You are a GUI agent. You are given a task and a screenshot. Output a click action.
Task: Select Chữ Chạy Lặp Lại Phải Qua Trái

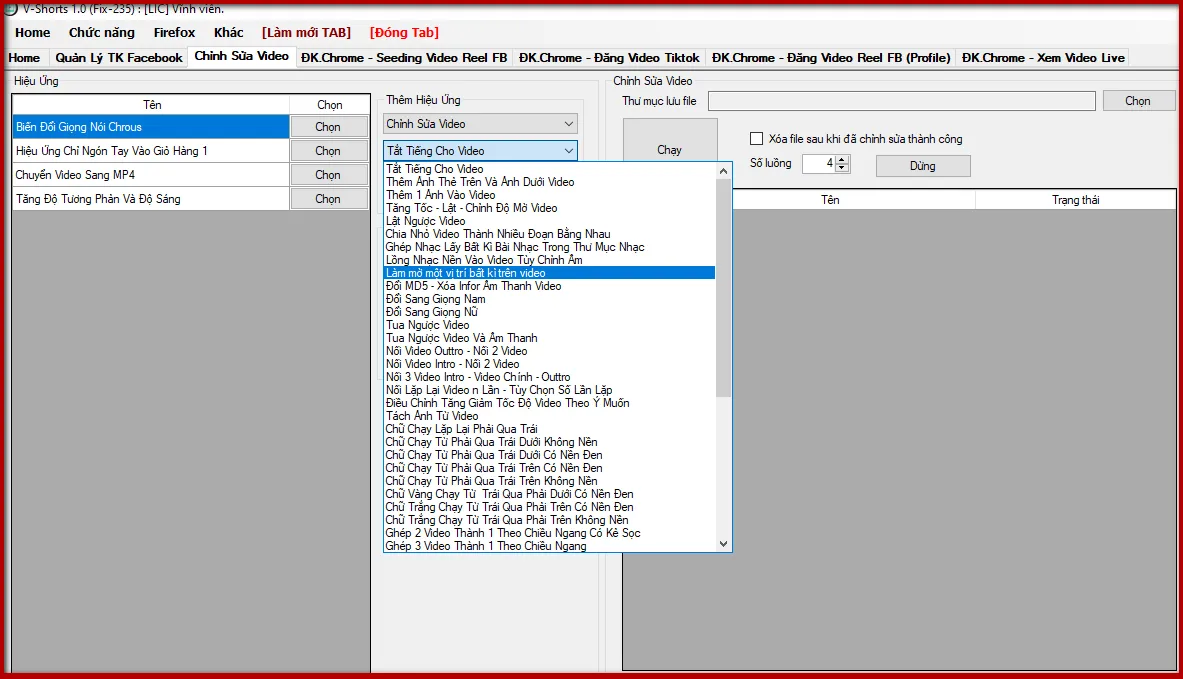click(x=549, y=429)
